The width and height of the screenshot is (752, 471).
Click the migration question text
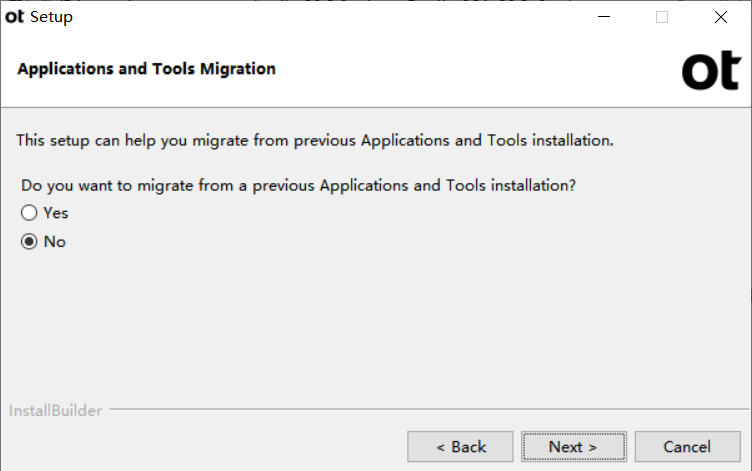(x=298, y=186)
